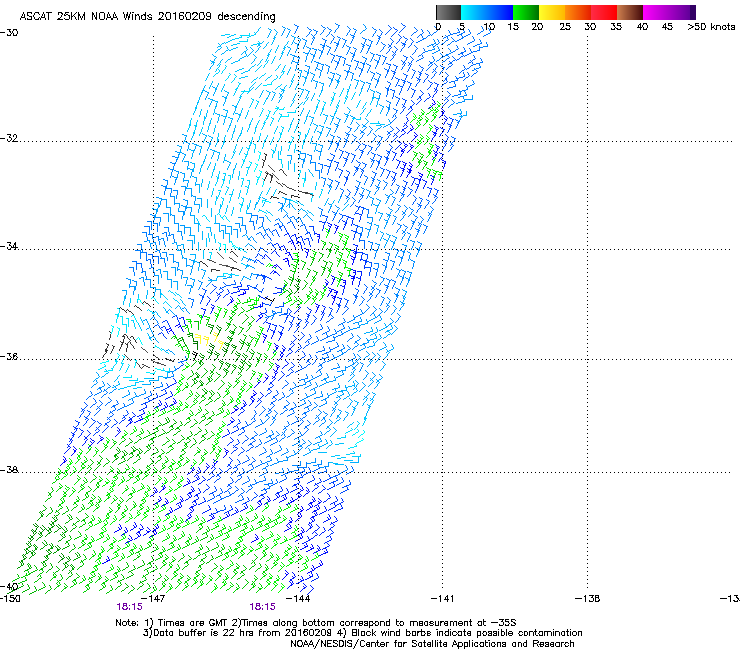
Task: Click the -147 longitude axis label
Action: point(153,599)
